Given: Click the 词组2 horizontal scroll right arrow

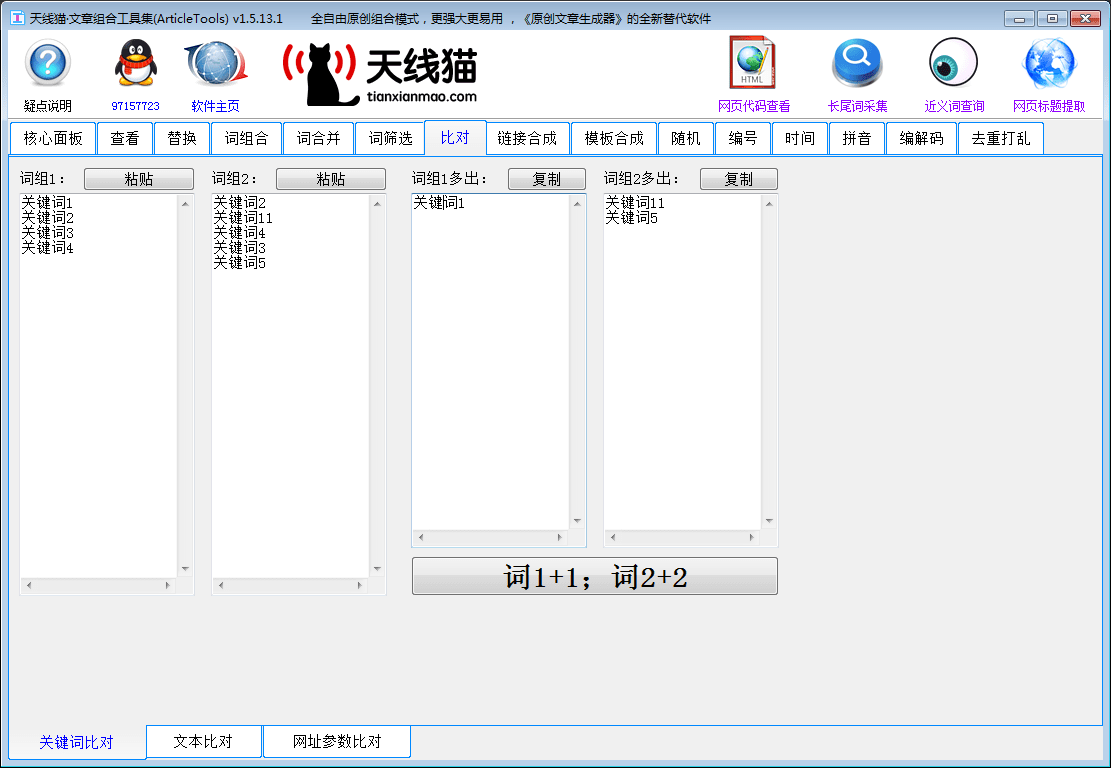Looking at the screenshot, I should click(x=360, y=585).
